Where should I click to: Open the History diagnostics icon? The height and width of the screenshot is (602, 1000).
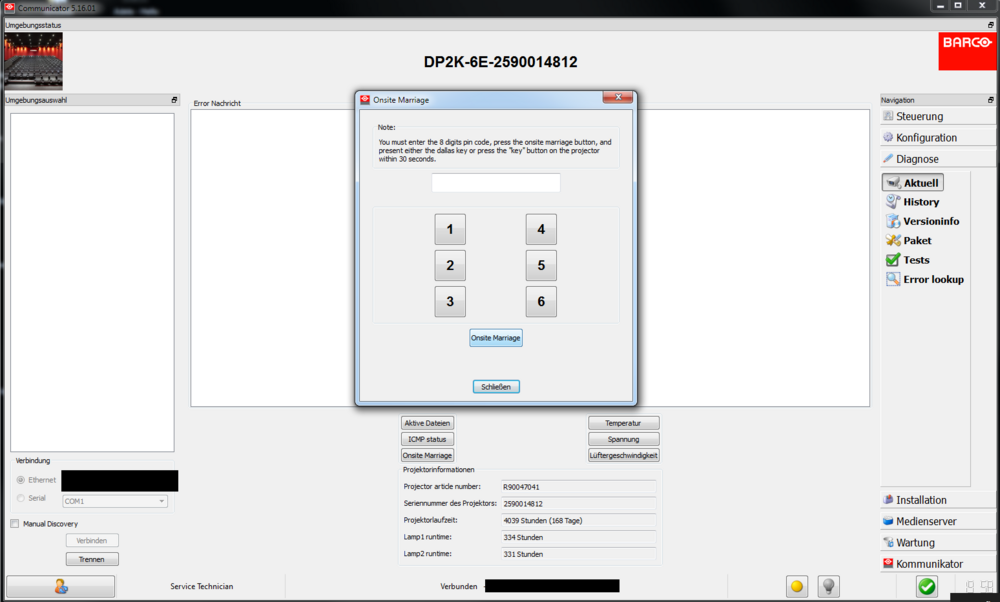click(894, 202)
